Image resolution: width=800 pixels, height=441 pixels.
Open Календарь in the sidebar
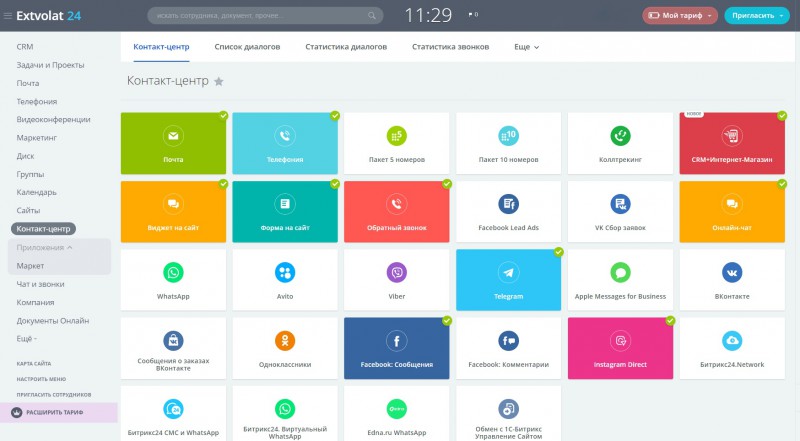(x=36, y=192)
